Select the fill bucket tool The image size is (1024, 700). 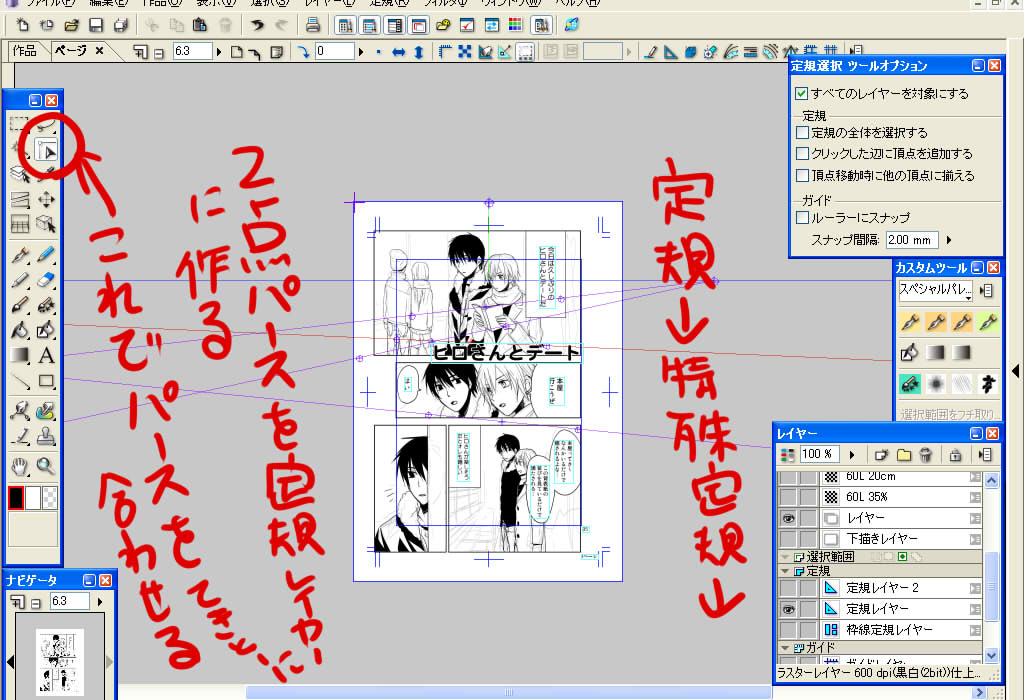point(20,330)
